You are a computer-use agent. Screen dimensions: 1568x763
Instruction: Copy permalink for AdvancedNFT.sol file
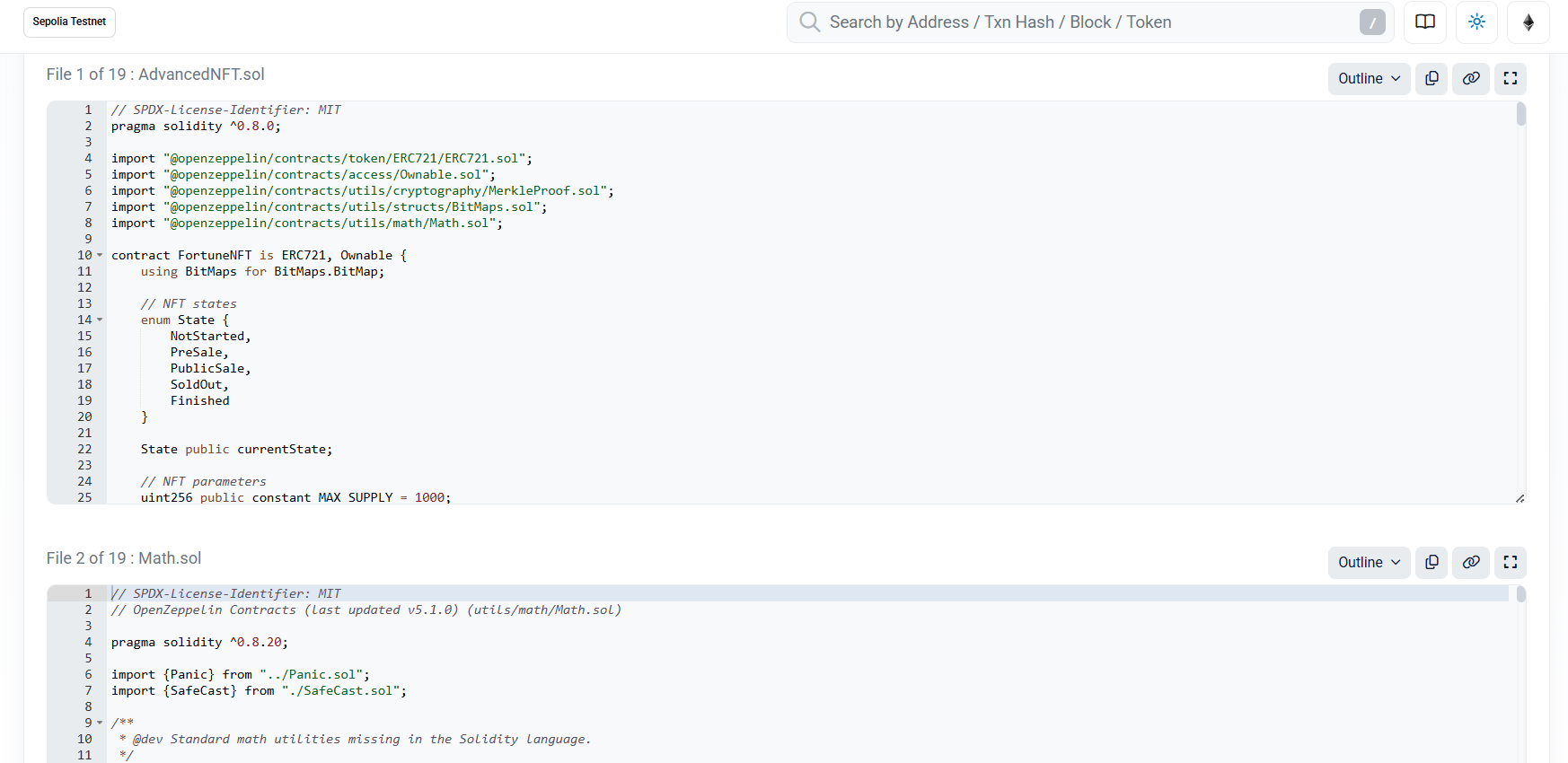1471,79
